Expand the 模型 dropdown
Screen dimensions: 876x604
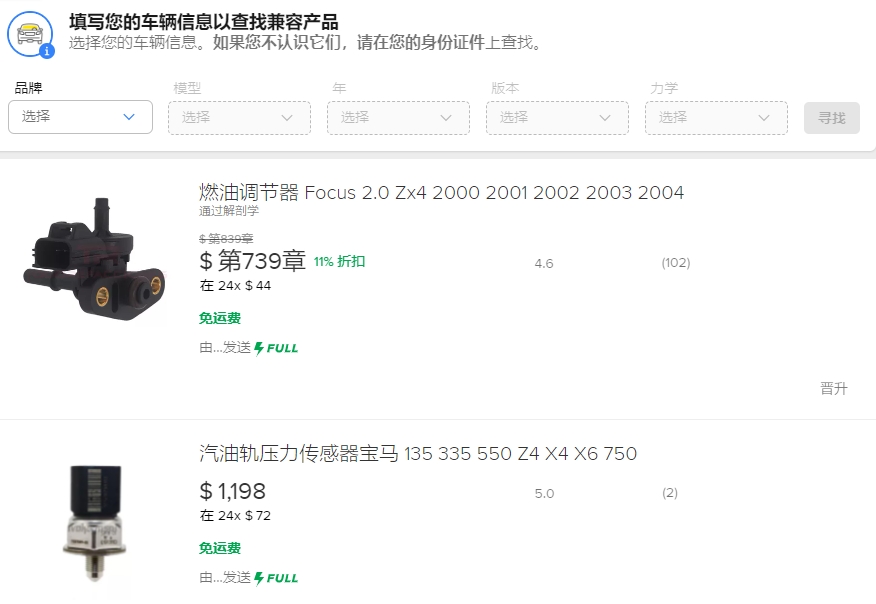pyautogui.click(x=239, y=117)
